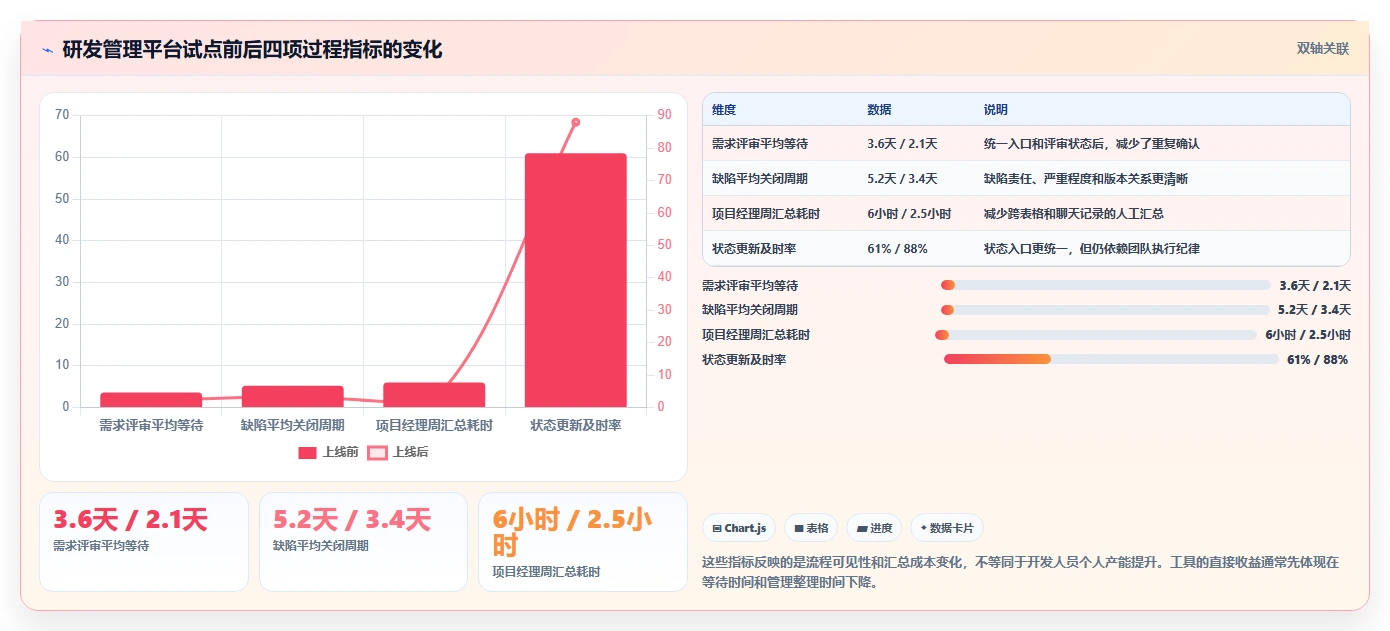Click the 6小时 / 2.5小时 data card
Image resolution: width=1390 pixels, height=631 pixels.
click(583, 542)
